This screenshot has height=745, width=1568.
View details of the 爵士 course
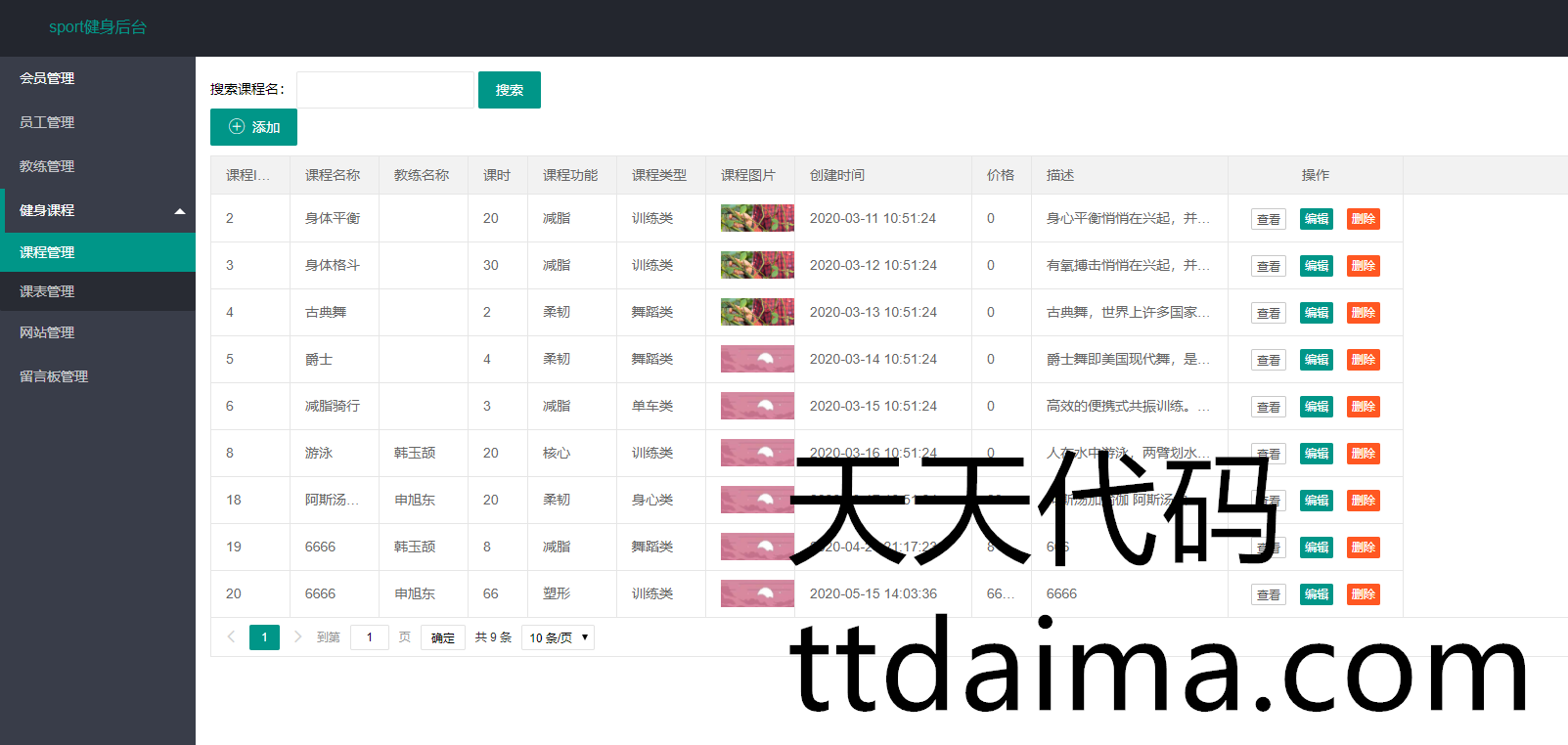1268,360
